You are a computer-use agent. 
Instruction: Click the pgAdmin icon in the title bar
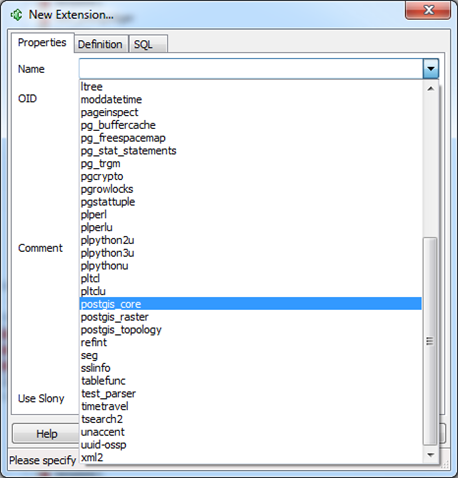coord(16,15)
